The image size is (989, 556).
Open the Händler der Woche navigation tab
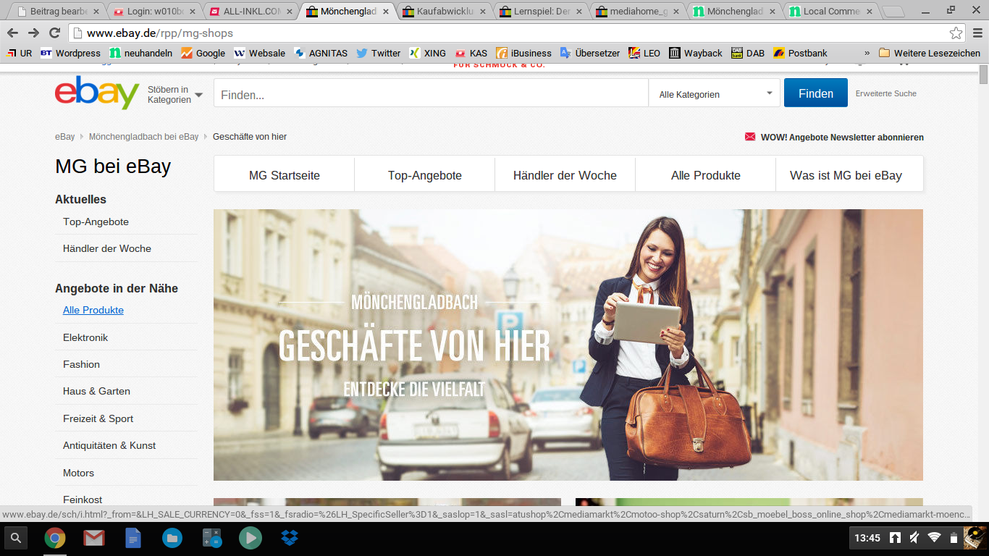(565, 175)
